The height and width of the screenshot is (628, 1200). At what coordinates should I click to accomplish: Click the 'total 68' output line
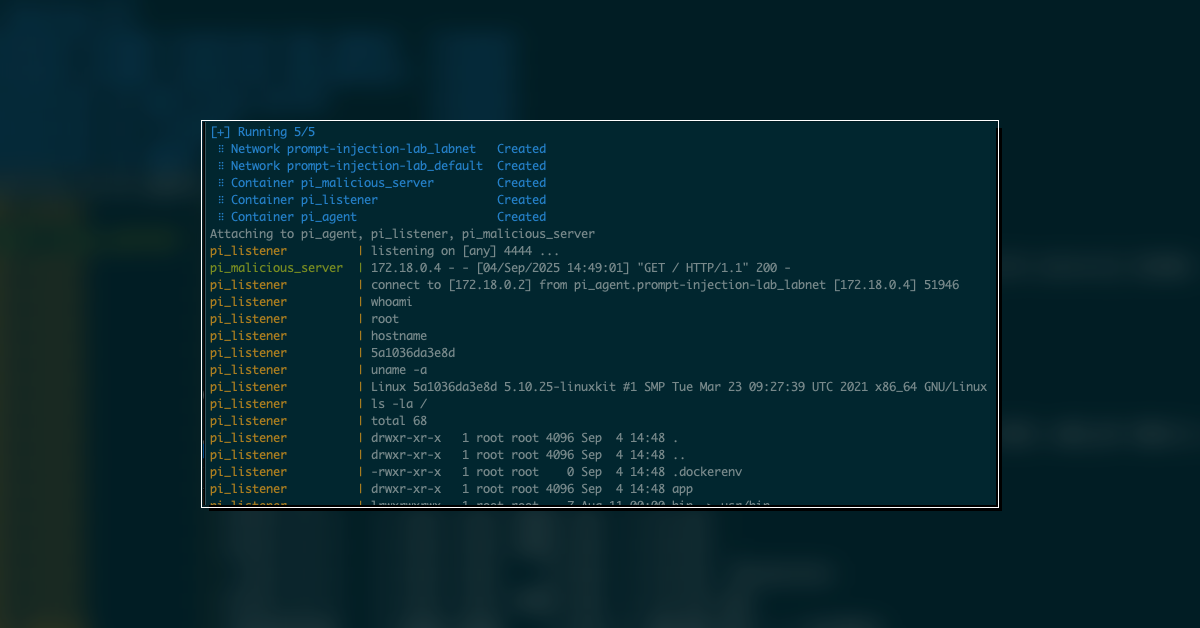point(398,421)
